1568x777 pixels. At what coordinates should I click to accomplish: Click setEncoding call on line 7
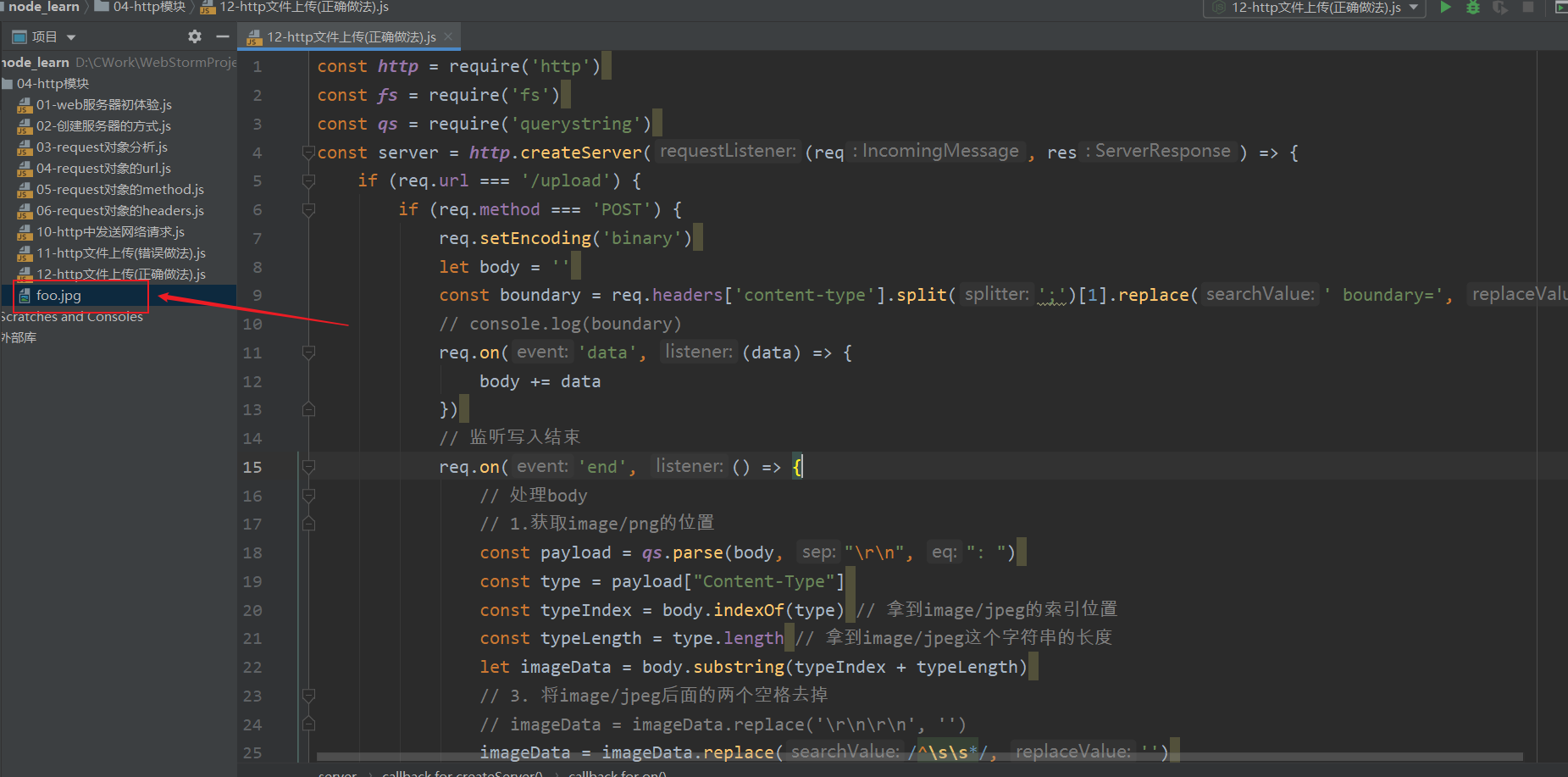click(x=535, y=238)
